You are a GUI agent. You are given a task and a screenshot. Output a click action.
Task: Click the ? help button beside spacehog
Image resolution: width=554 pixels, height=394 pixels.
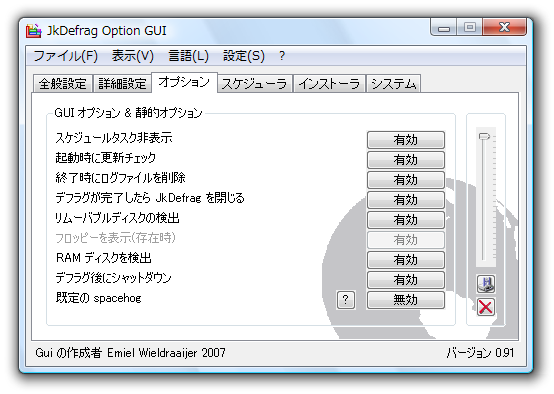point(346,300)
